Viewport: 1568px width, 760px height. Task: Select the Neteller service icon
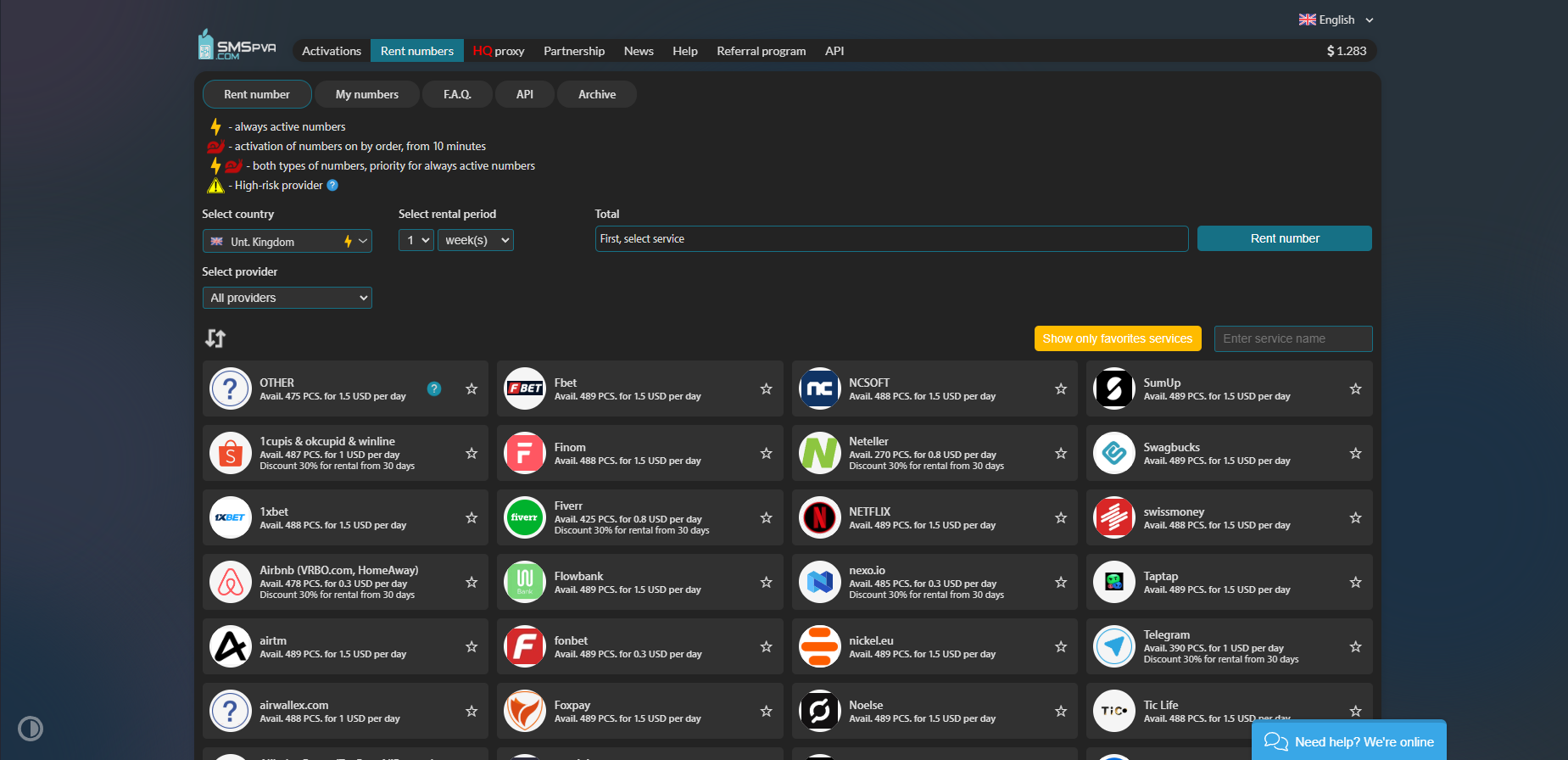click(819, 453)
